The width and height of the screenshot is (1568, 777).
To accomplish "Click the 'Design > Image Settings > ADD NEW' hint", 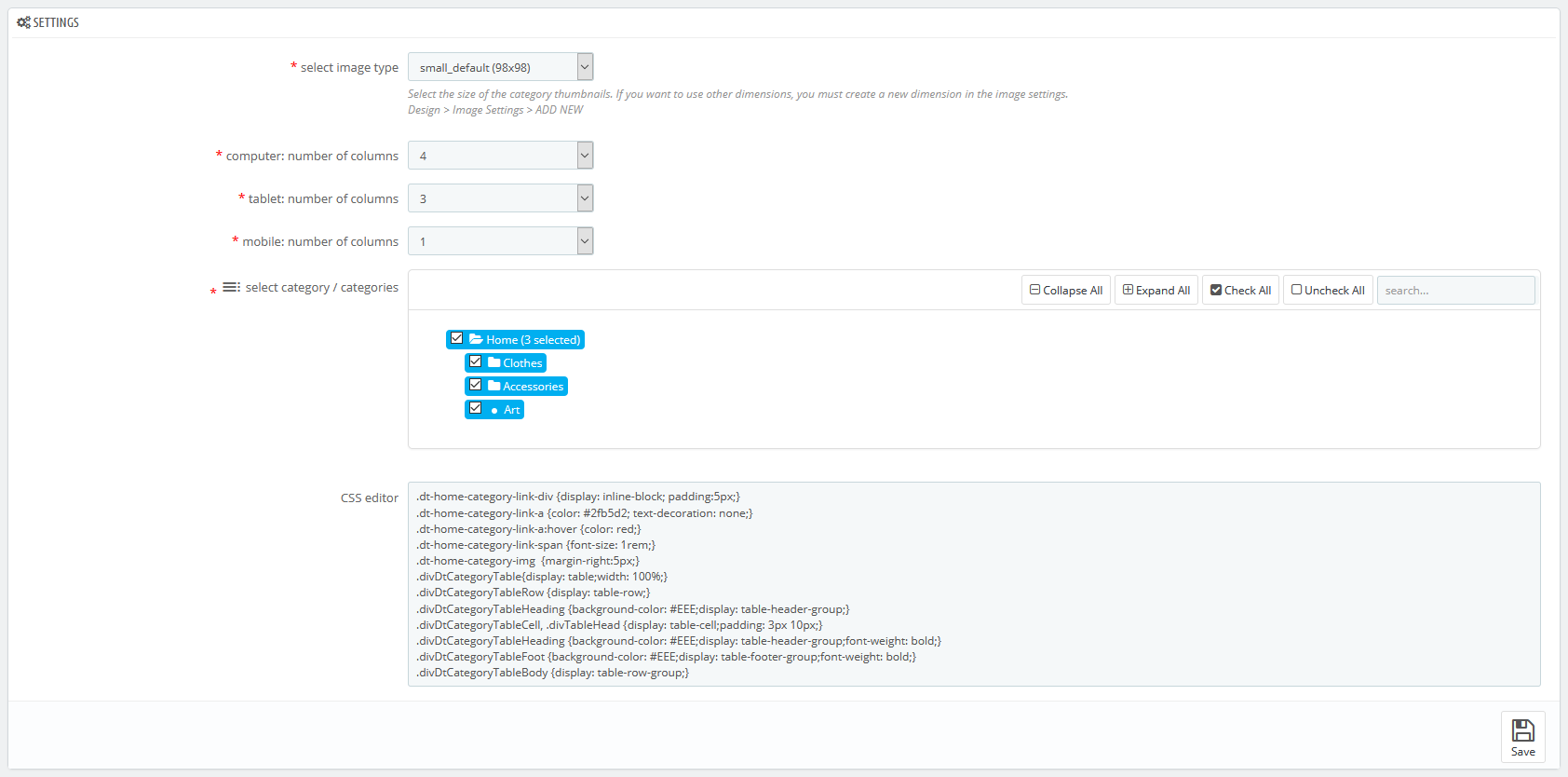I will 495,110.
